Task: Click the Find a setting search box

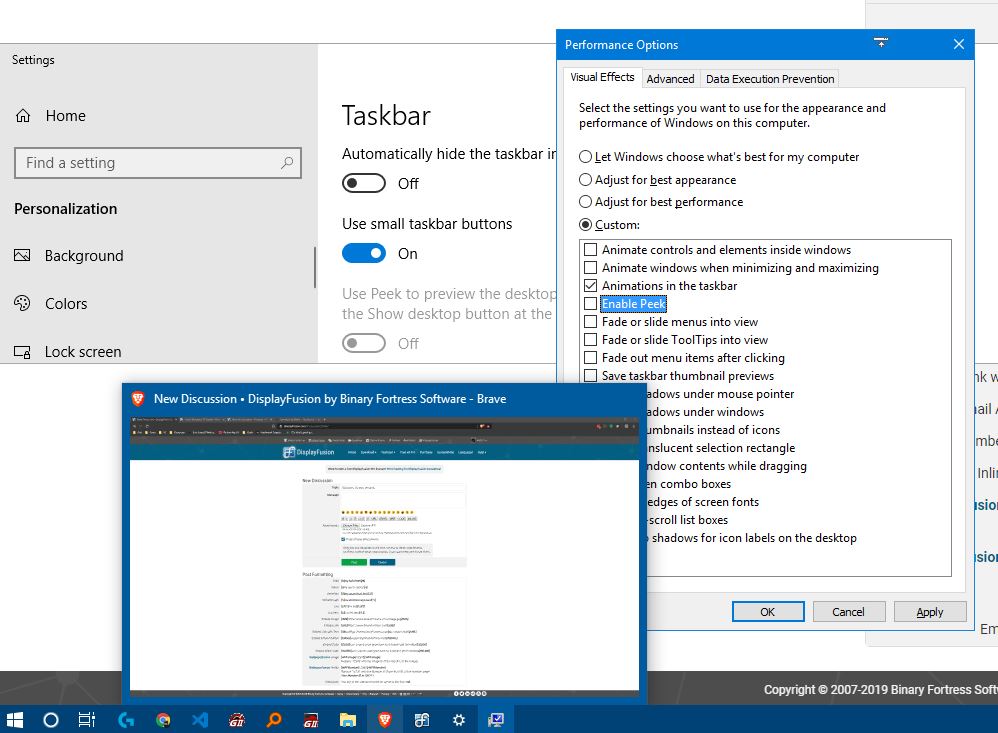Action: click(150, 163)
